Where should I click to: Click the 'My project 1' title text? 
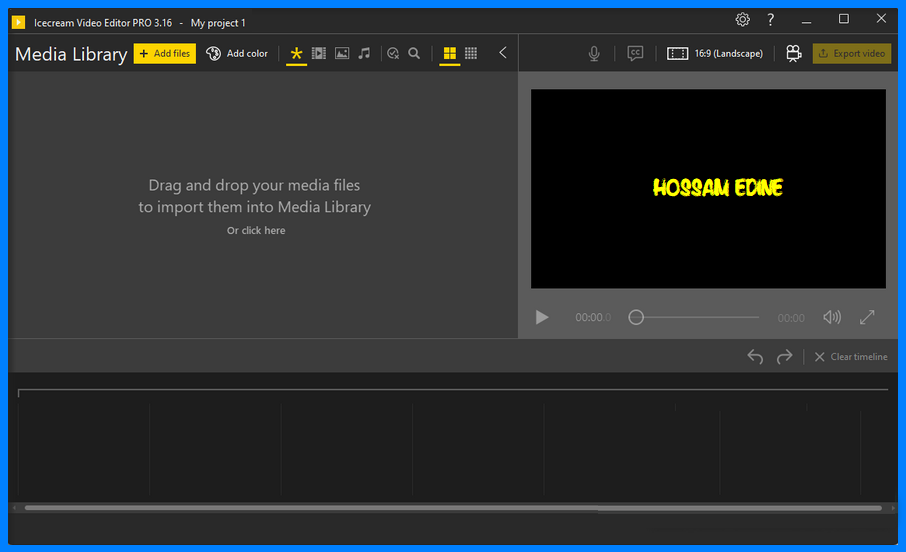tap(218, 23)
